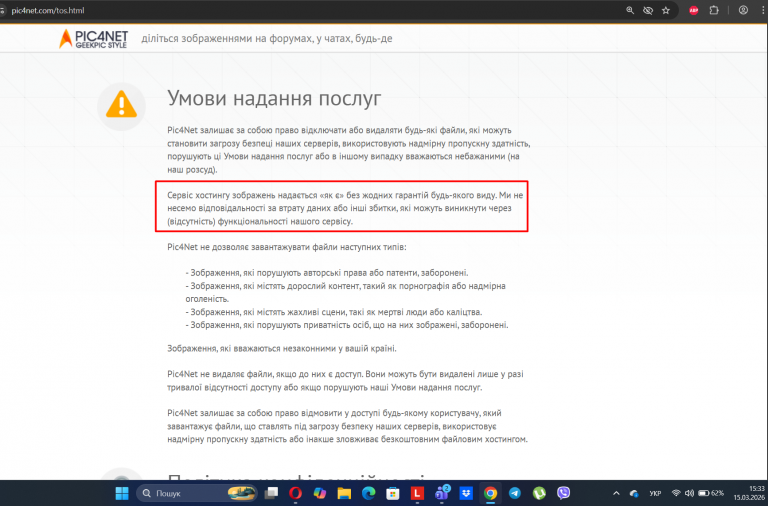Click first paragraph Pic4Net залишає право відключати
The image size is (768, 506).
coord(349,150)
